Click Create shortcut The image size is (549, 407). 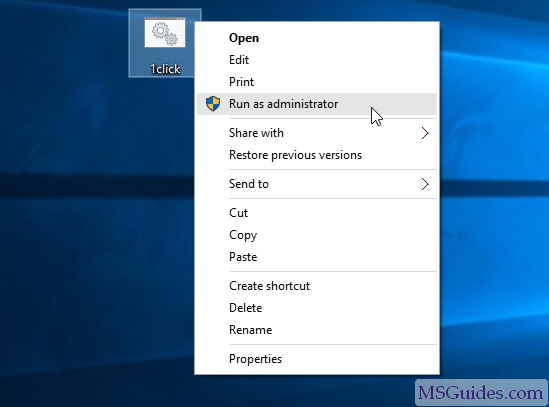tap(317, 286)
